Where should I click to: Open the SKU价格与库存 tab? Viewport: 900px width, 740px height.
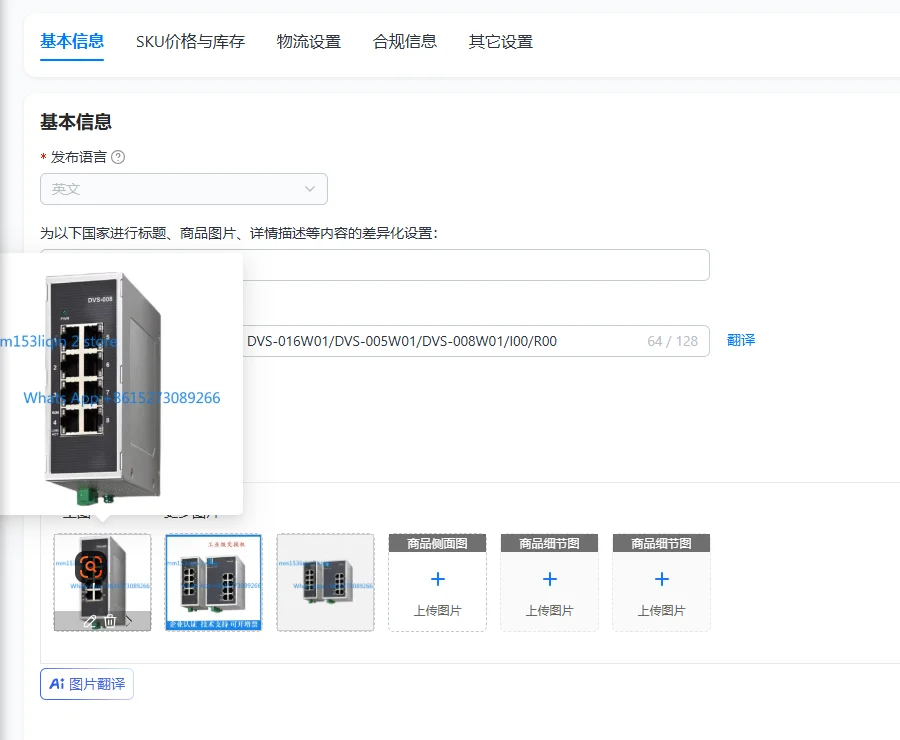click(190, 41)
